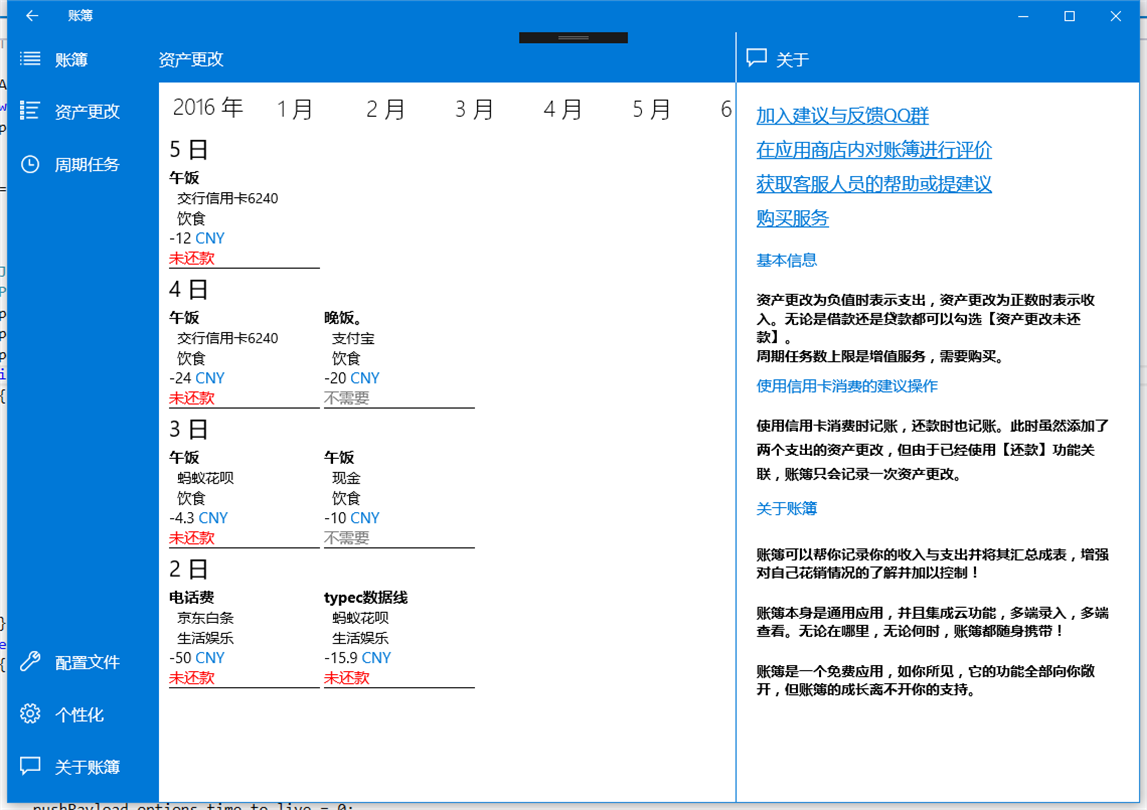Viewport: 1147px width, 810px height.
Task: Select the 电话费 京东白条 -50 CNY entry
Action: [244, 637]
